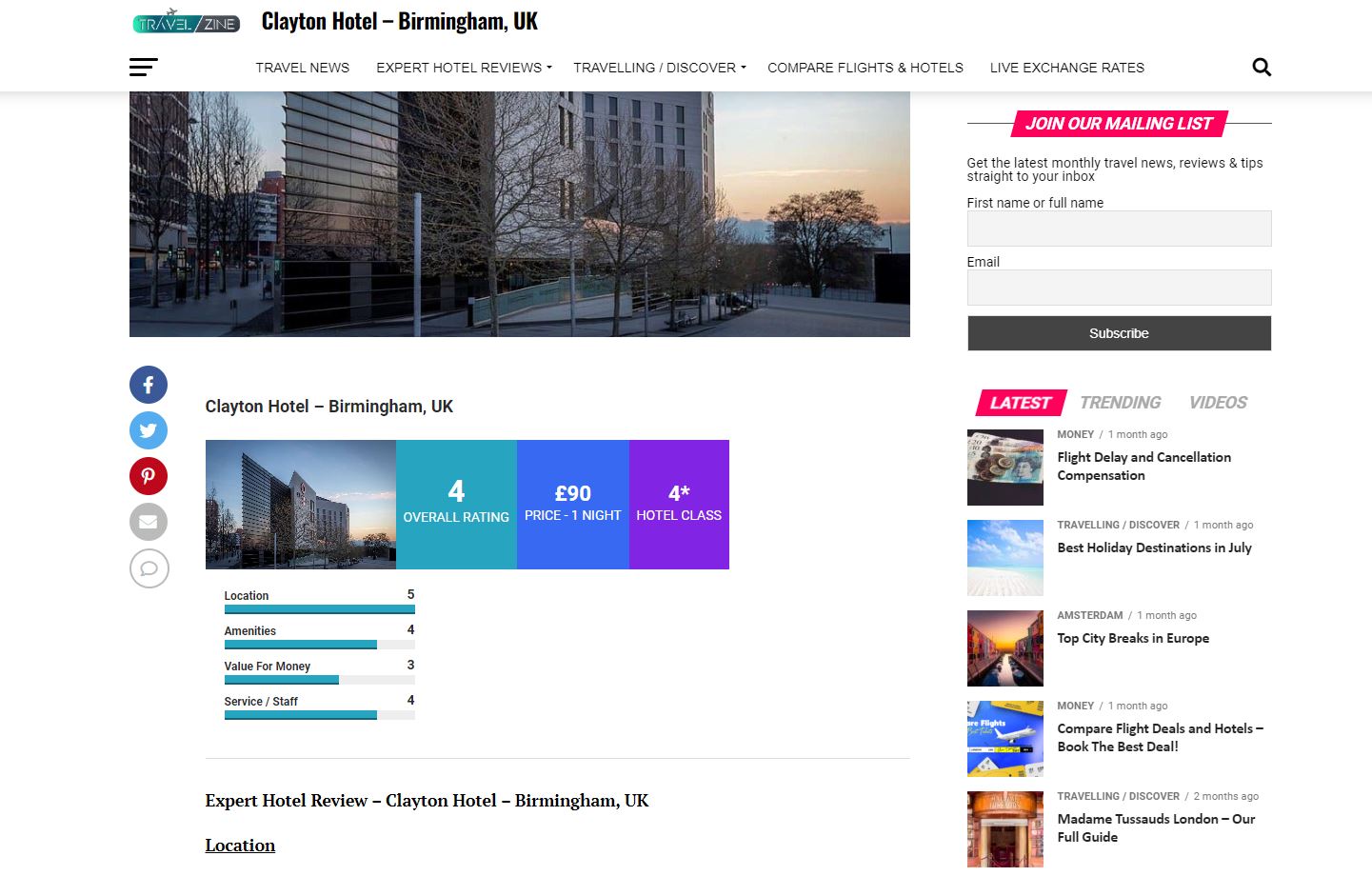Click the hotel thumbnail in rating box
Image resolution: width=1372 pixels, height=876 pixels.
[x=301, y=505]
